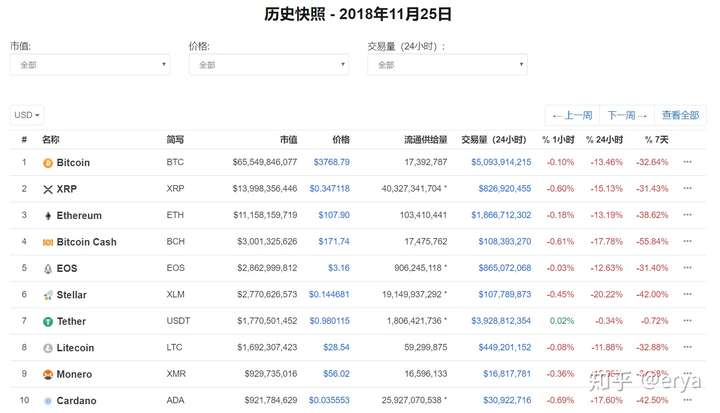Open the Cardano name link

pos(76,401)
